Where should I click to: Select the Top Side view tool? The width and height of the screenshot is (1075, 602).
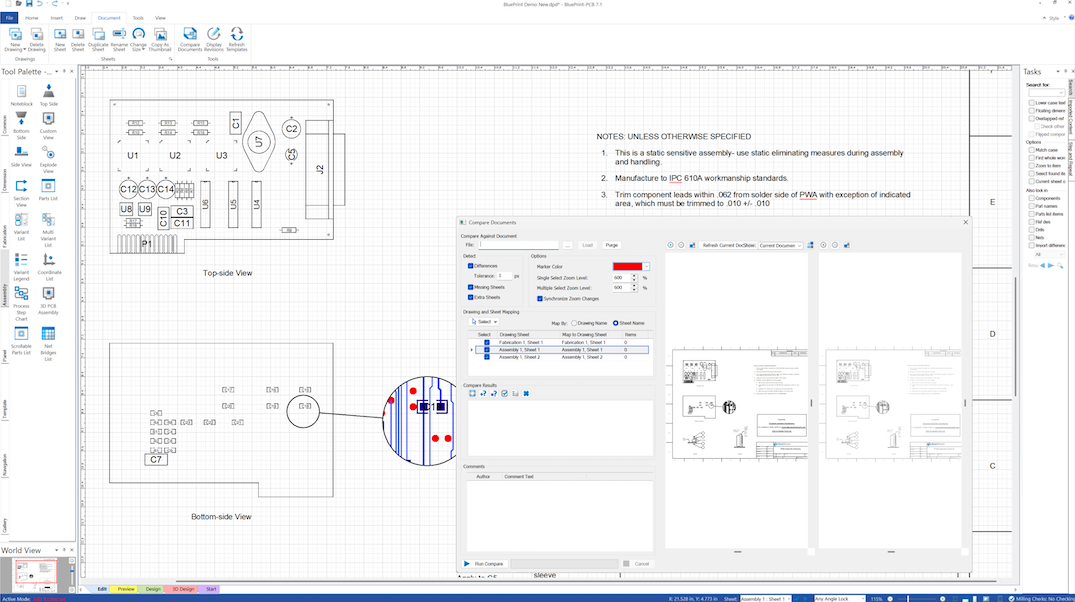(49, 95)
